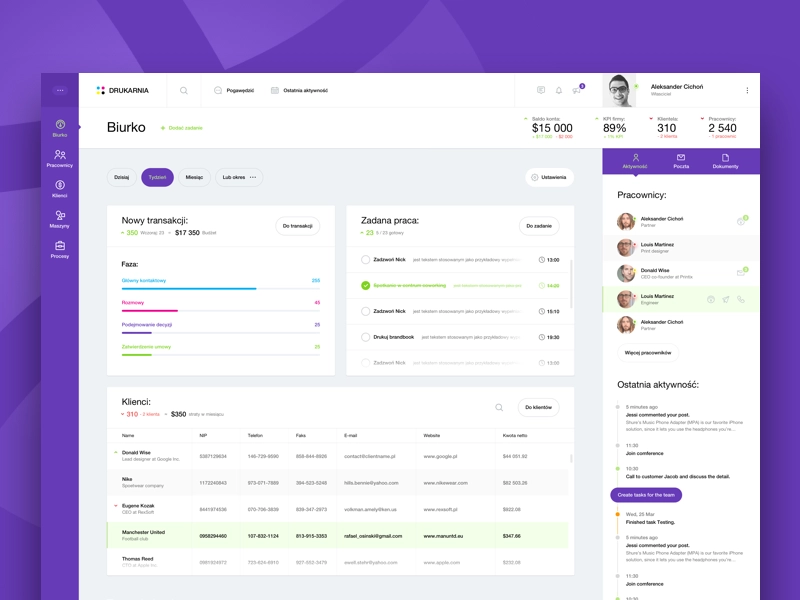The height and width of the screenshot is (600, 800).
Task: Open Ustawienia settings button
Action: pos(549,177)
